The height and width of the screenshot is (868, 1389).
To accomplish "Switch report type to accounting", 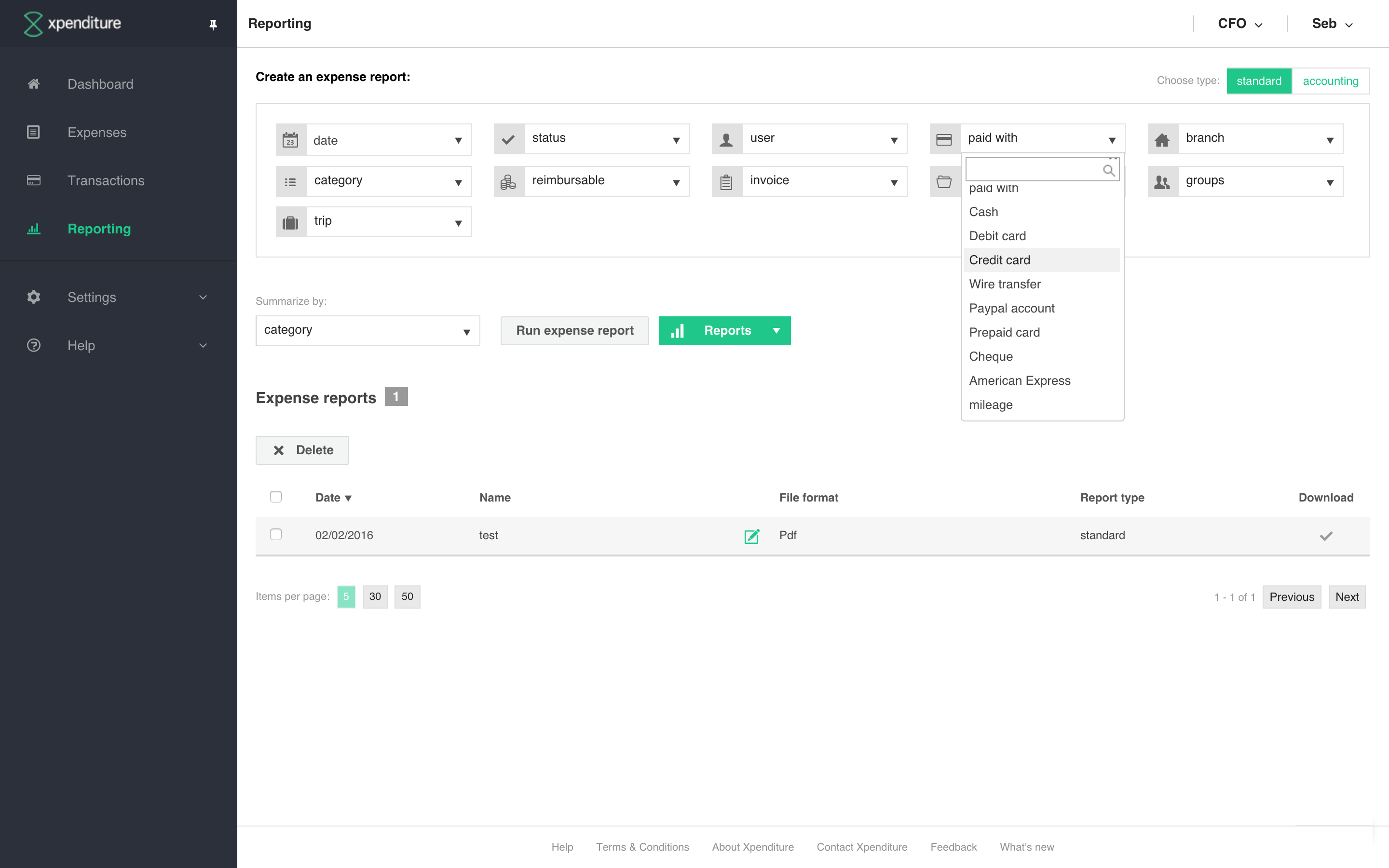I will tap(1330, 81).
